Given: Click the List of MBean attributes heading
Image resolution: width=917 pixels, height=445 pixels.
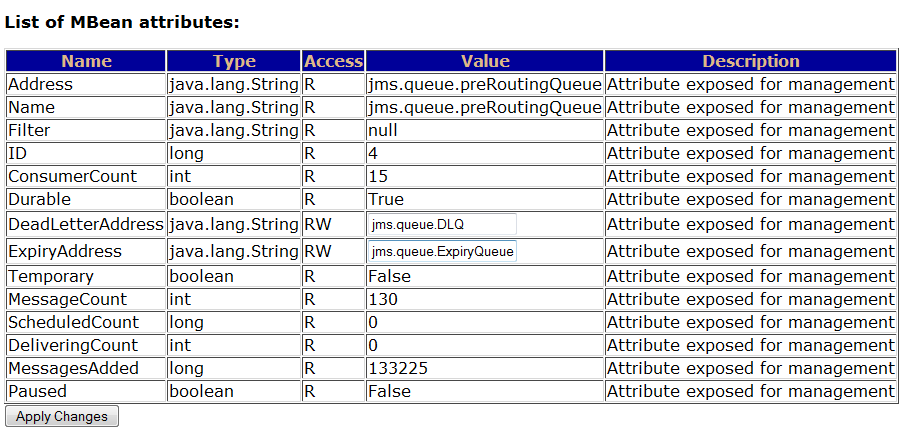Looking at the screenshot, I should (x=122, y=22).
